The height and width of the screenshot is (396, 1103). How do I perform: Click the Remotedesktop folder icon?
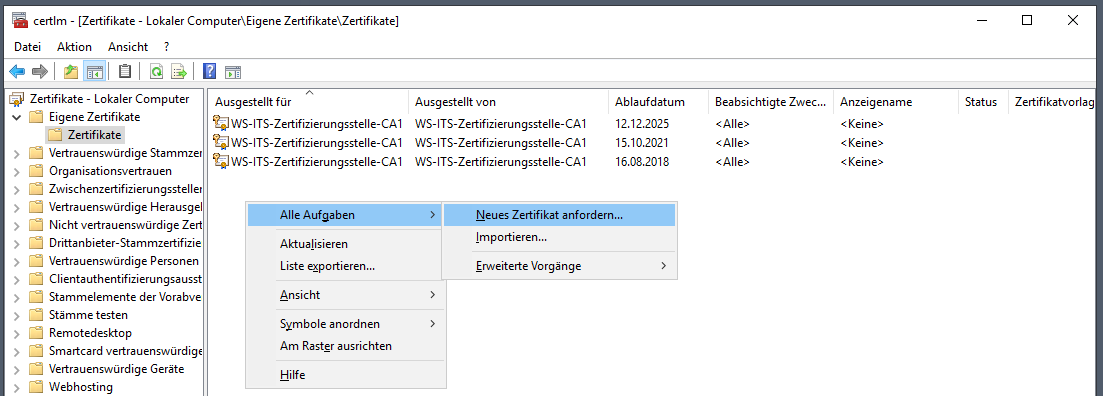tap(37, 333)
